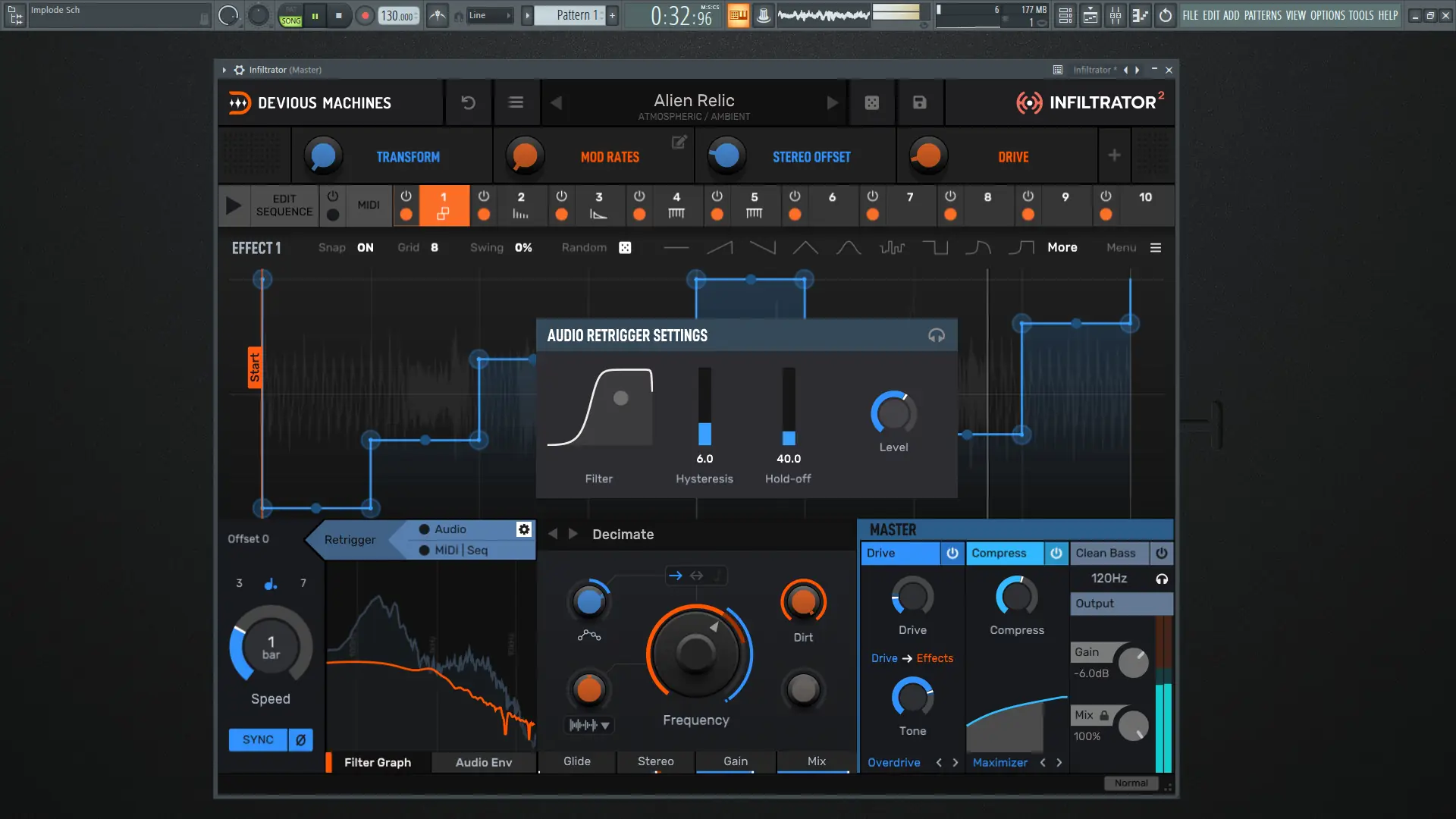Disable Clean Bass power switch
This screenshot has height=819, width=1456.
point(1161,554)
